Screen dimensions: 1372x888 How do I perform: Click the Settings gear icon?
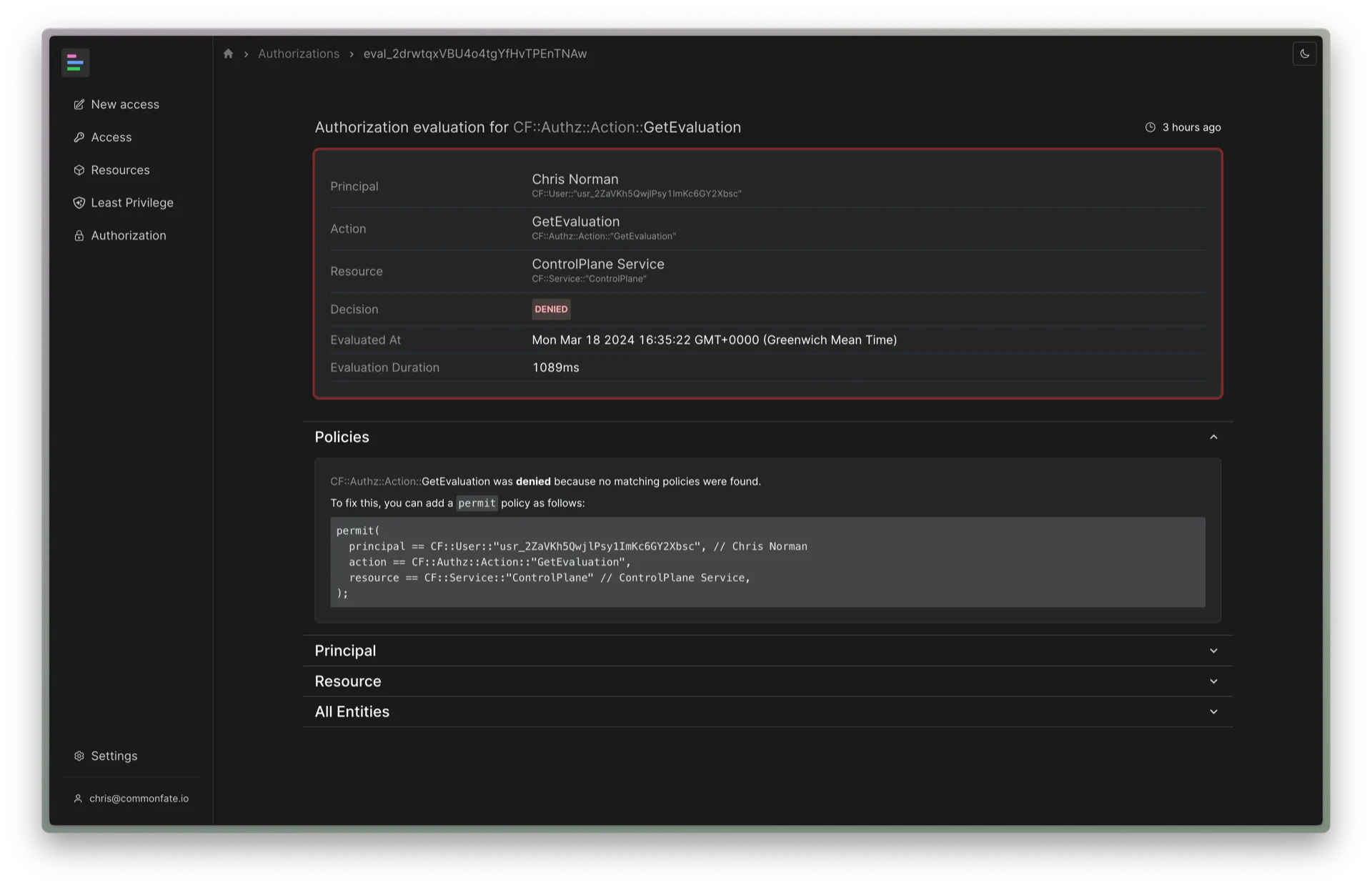[x=79, y=756]
